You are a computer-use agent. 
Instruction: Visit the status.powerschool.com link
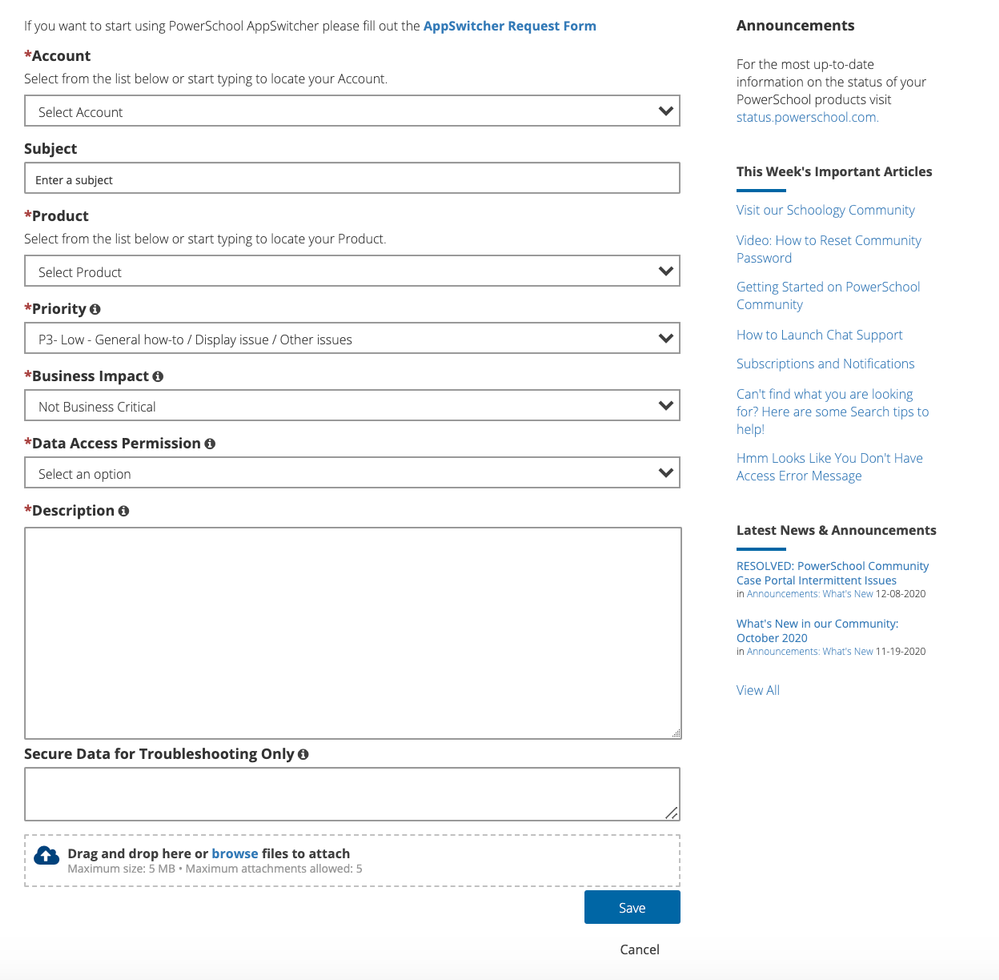pos(806,117)
